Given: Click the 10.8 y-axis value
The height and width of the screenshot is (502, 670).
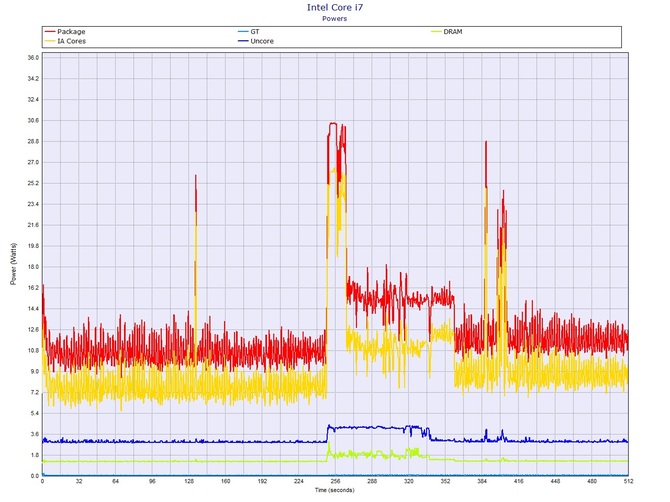Looking at the screenshot, I should click(33, 351).
